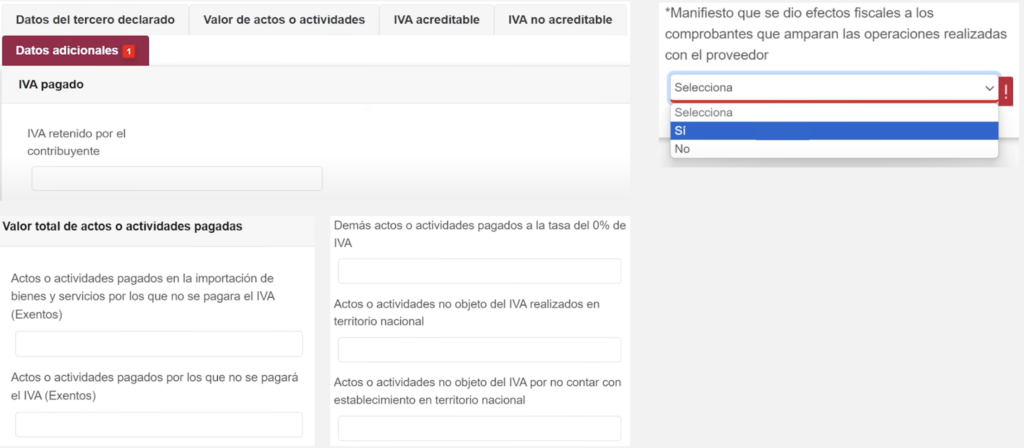Click Valor total de actos pagadas heading

coord(122,226)
